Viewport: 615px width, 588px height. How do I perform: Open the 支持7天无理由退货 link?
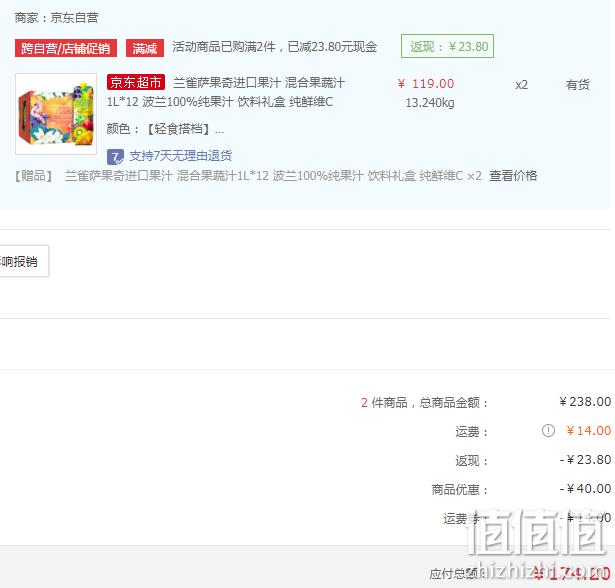(180, 156)
